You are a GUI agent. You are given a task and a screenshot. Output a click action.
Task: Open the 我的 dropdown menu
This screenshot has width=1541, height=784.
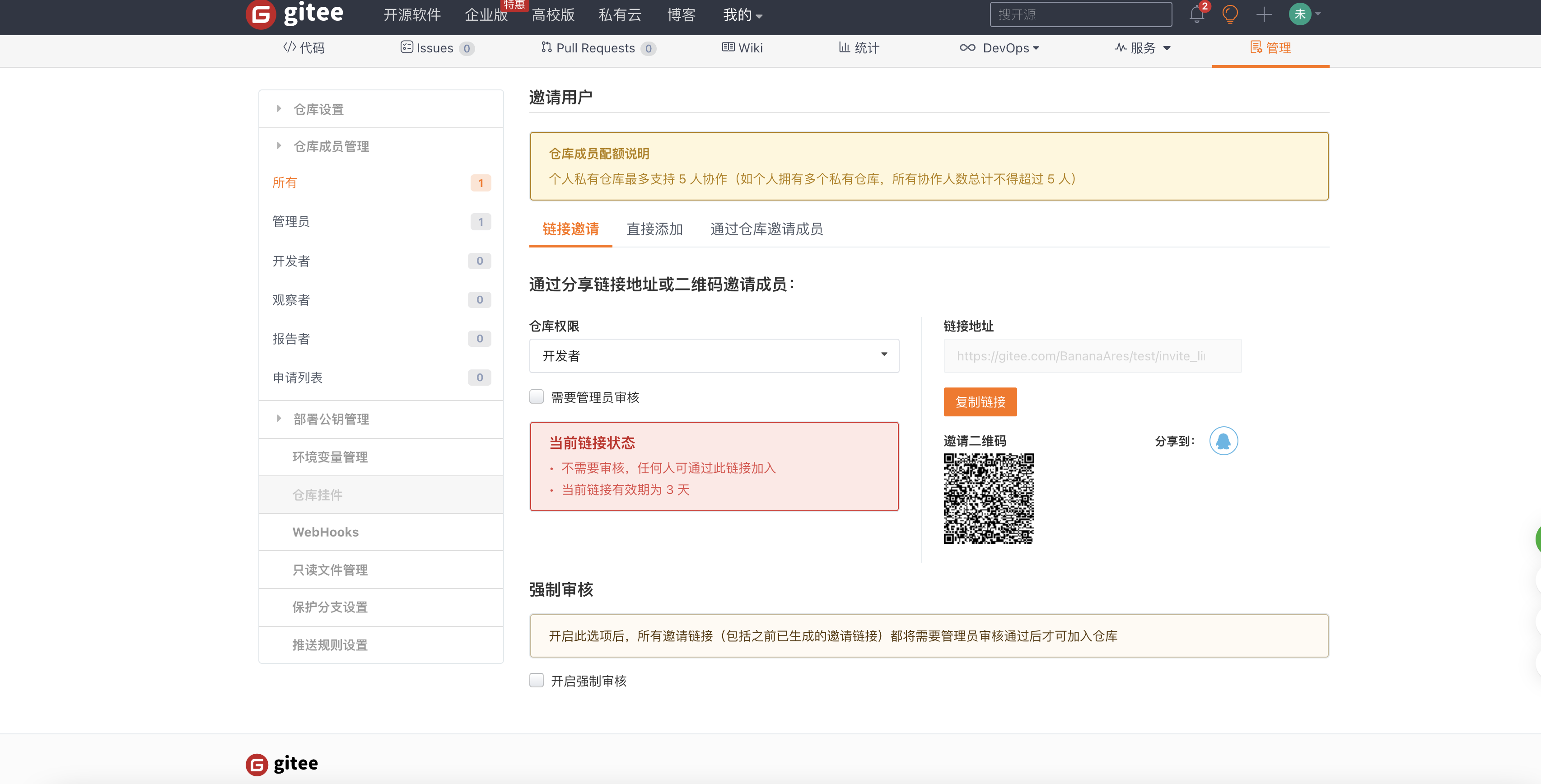[x=742, y=15]
